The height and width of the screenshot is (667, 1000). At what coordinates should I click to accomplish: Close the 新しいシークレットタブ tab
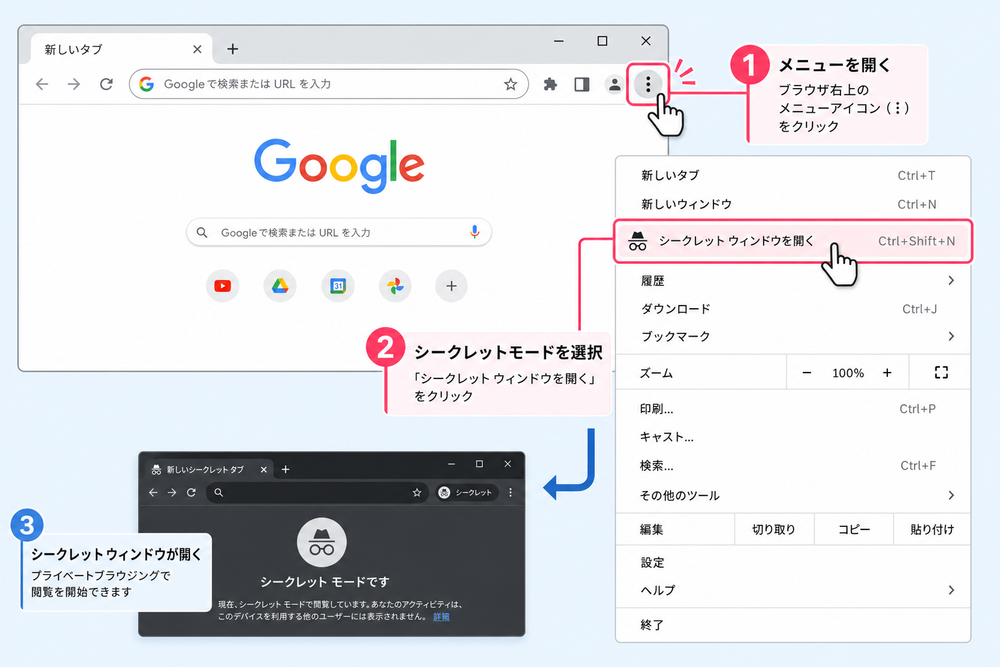(x=263, y=469)
